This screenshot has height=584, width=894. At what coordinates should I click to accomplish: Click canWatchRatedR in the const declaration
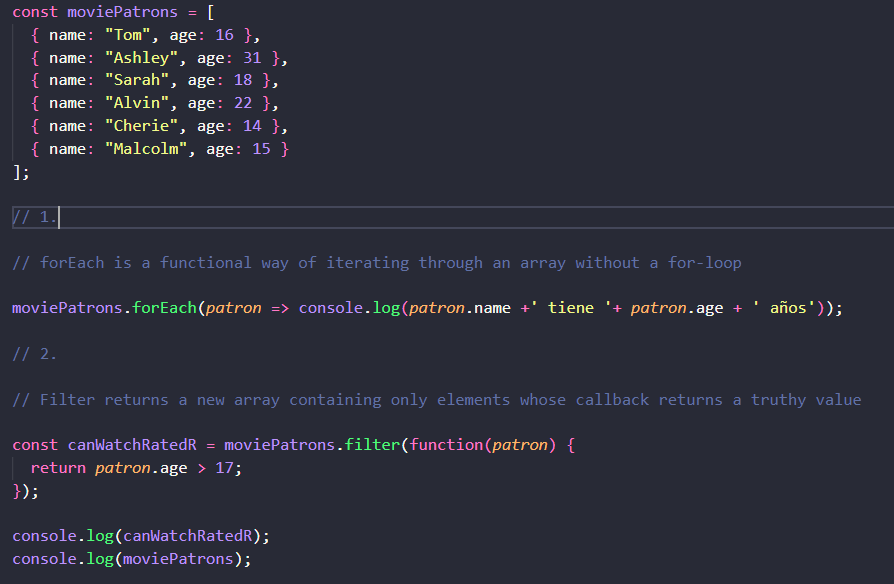tap(132, 445)
